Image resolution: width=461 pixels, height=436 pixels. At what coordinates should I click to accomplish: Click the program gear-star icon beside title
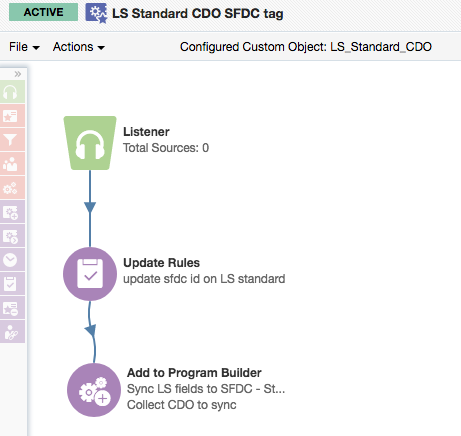click(x=96, y=13)
